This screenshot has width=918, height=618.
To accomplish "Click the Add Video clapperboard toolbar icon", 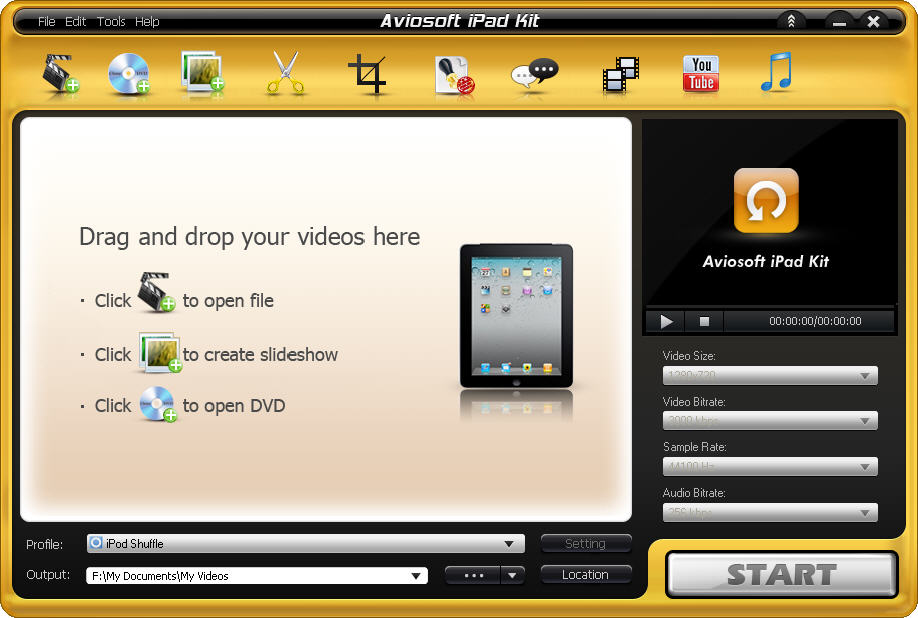I will [60, 74].
